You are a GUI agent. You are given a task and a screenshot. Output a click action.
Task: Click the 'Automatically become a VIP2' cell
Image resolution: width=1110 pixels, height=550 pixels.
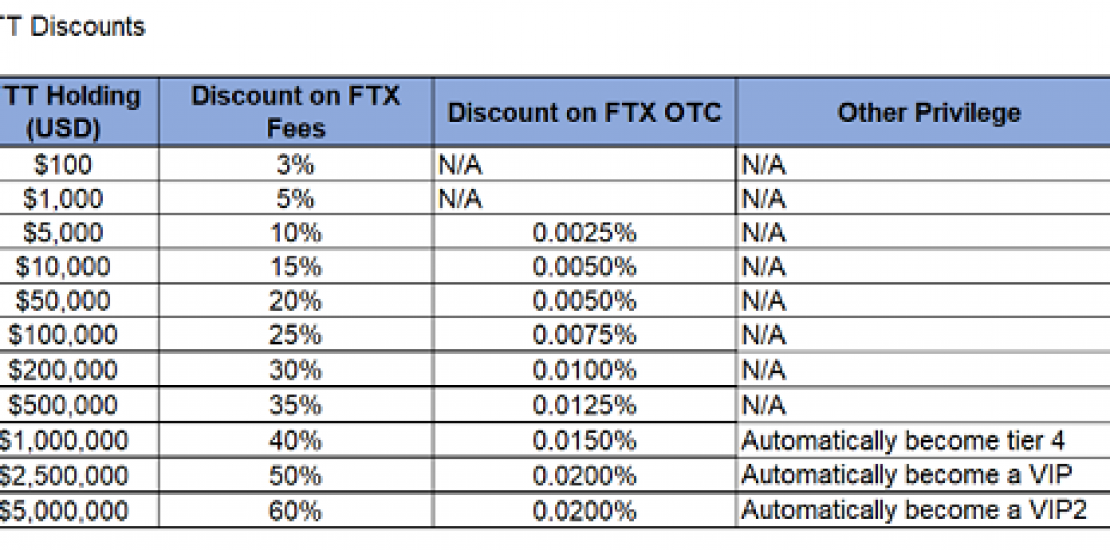pyautogui.click(x=914, y=511)
